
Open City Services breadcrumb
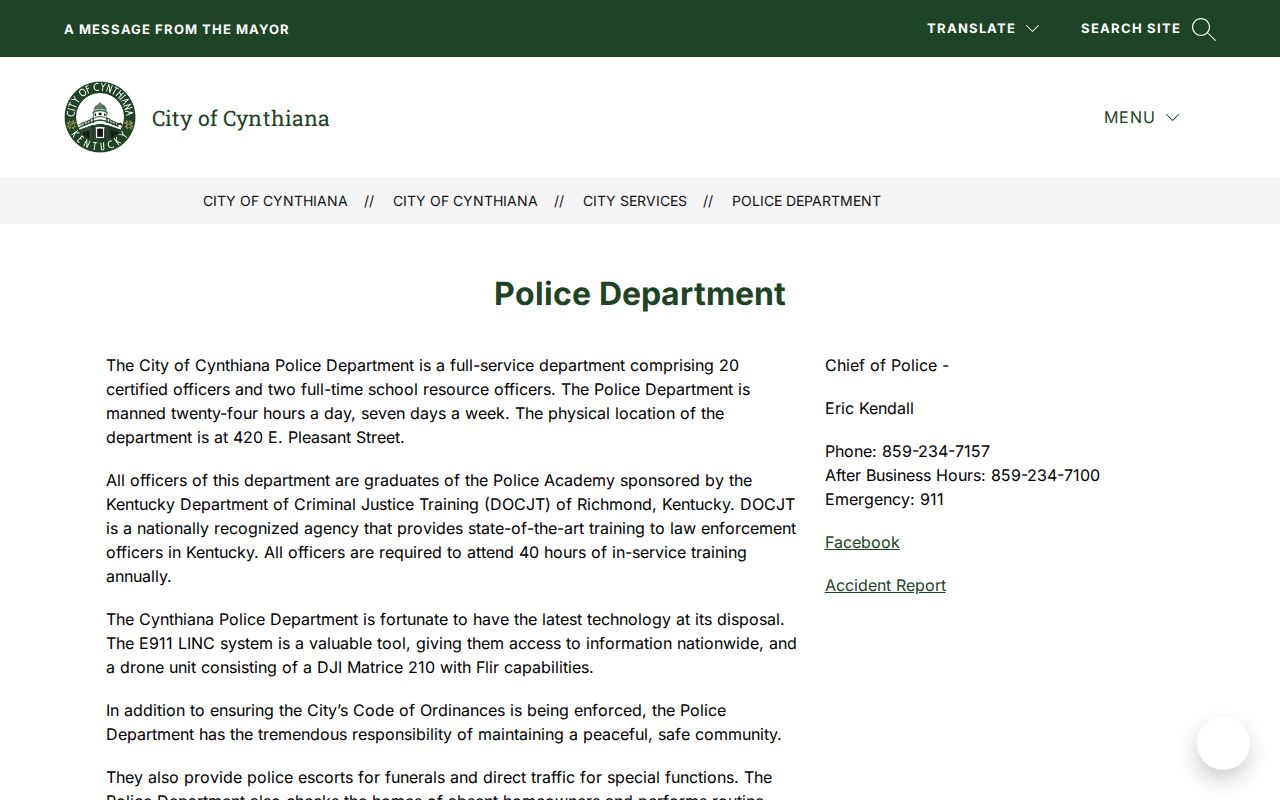pos(635,201)
